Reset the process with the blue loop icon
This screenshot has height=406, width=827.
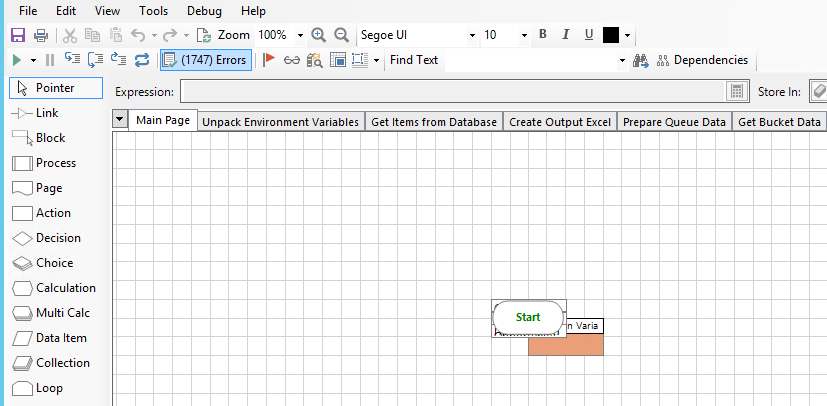pos(142,60)
